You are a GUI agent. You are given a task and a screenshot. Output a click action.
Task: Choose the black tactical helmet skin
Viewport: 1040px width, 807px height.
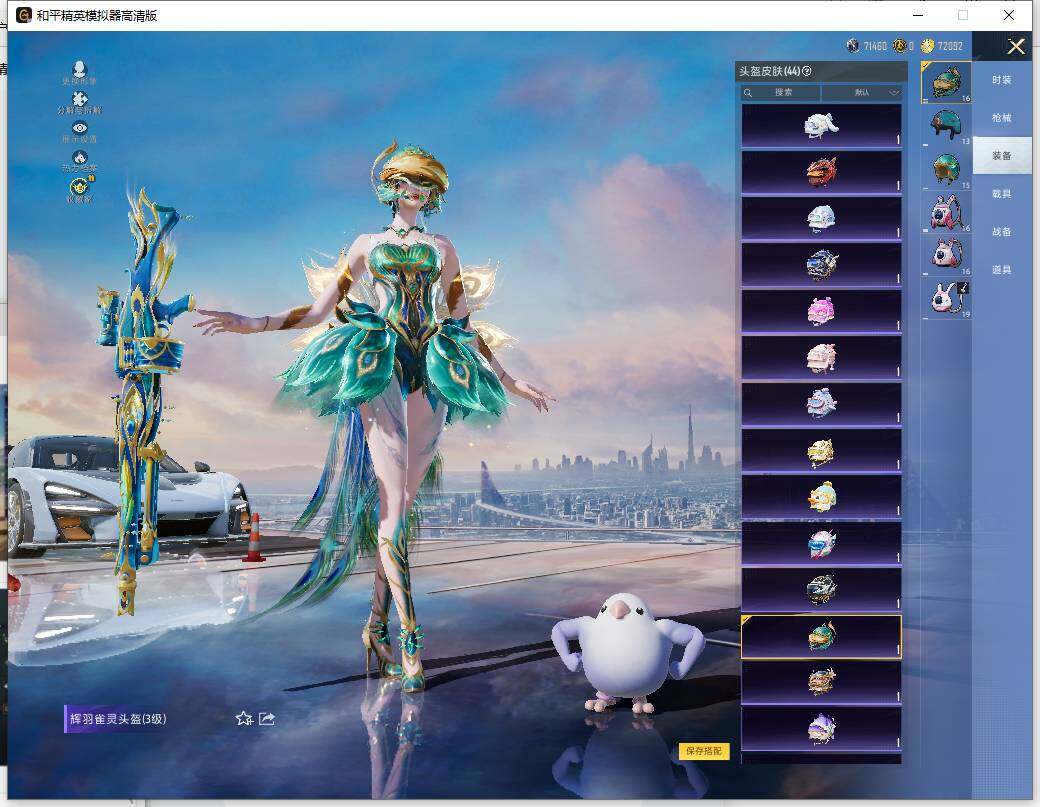coord(821,590)
